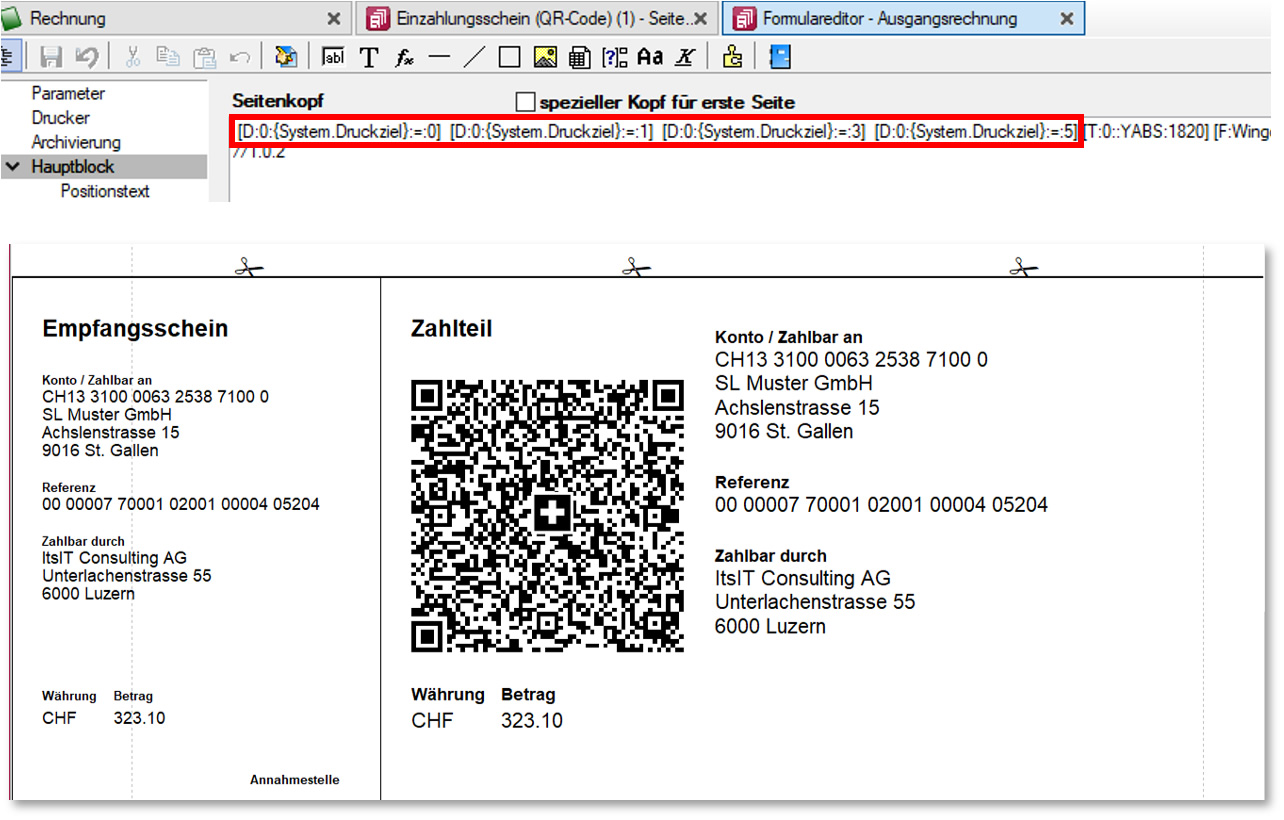The image size is (1284, 820).
Task: Click the placeholder ending with :=:3]
Action: (x=764, y=132)
